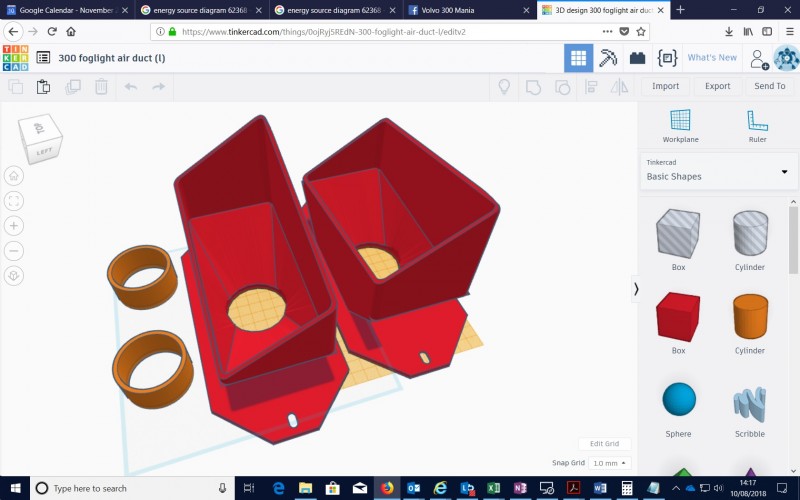
Task: Toggle orthographic/perspective view button
Action: (x=14, y=275)
